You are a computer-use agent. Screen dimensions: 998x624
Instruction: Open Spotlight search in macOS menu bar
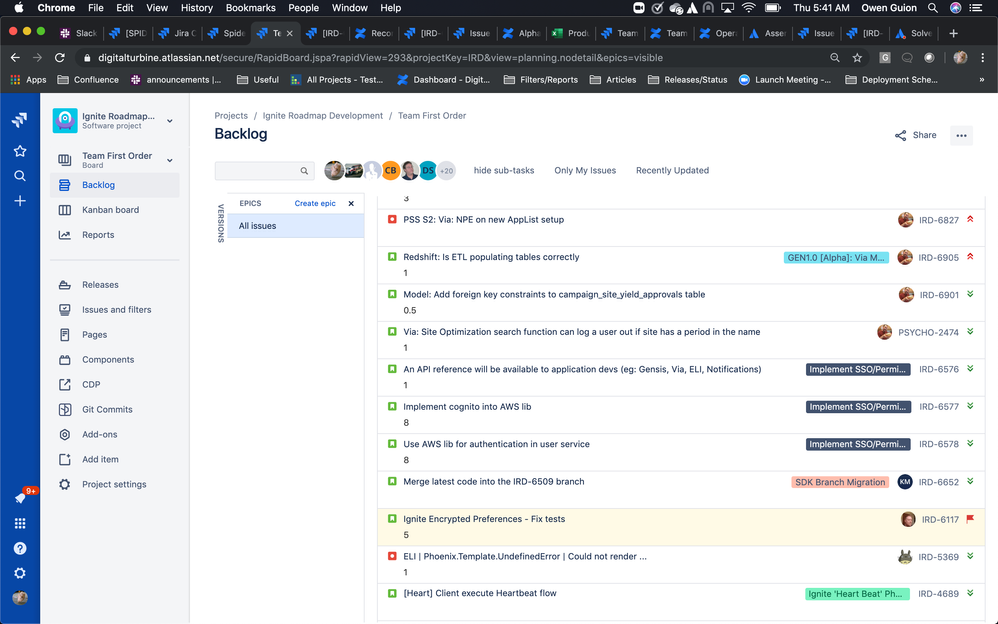(932, 8)
